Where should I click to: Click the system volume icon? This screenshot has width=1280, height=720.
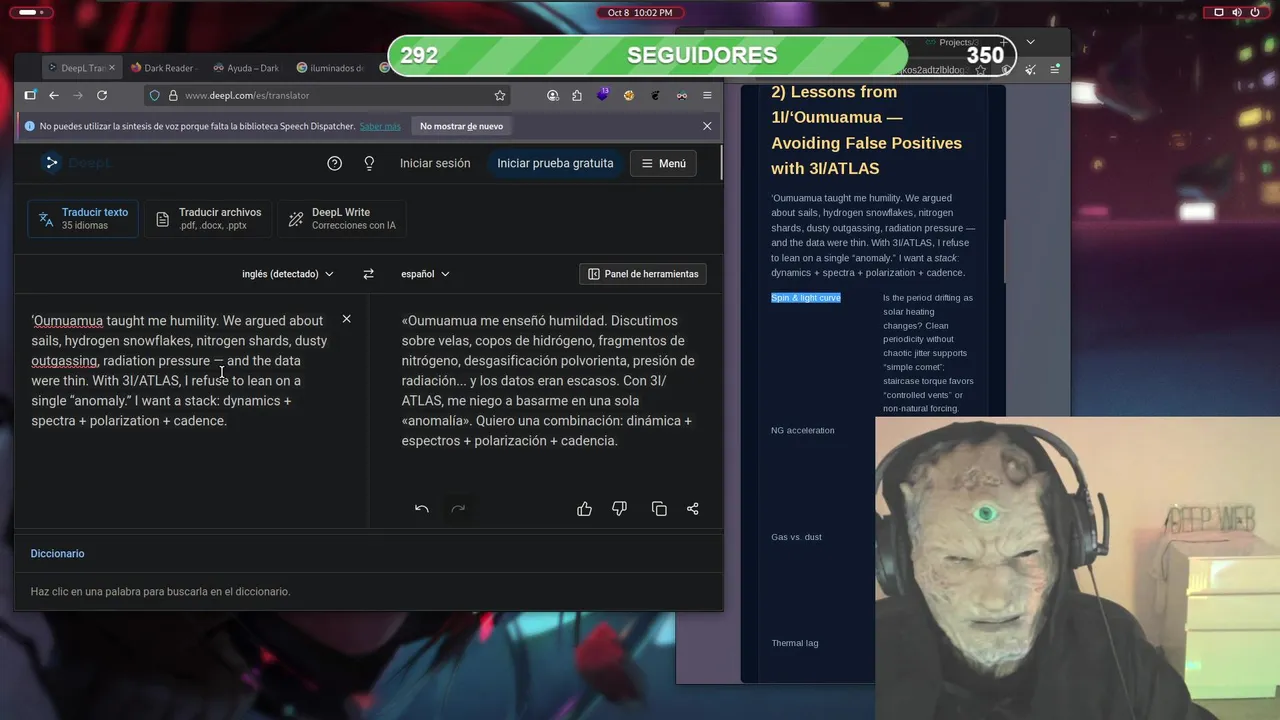(x=1237, y=12)
